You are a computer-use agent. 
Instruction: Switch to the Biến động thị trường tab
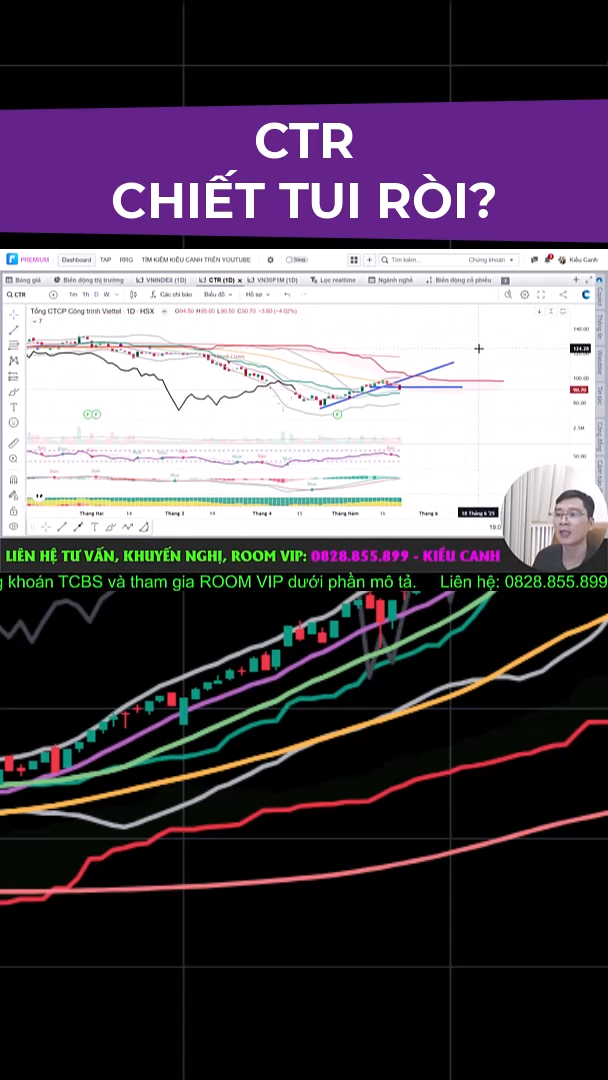89,280
